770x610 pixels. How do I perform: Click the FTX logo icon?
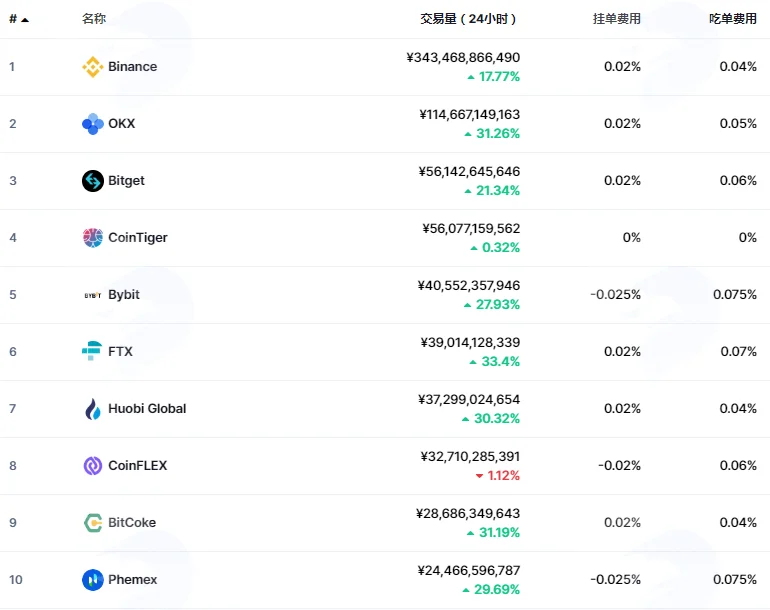coord(92,351)
